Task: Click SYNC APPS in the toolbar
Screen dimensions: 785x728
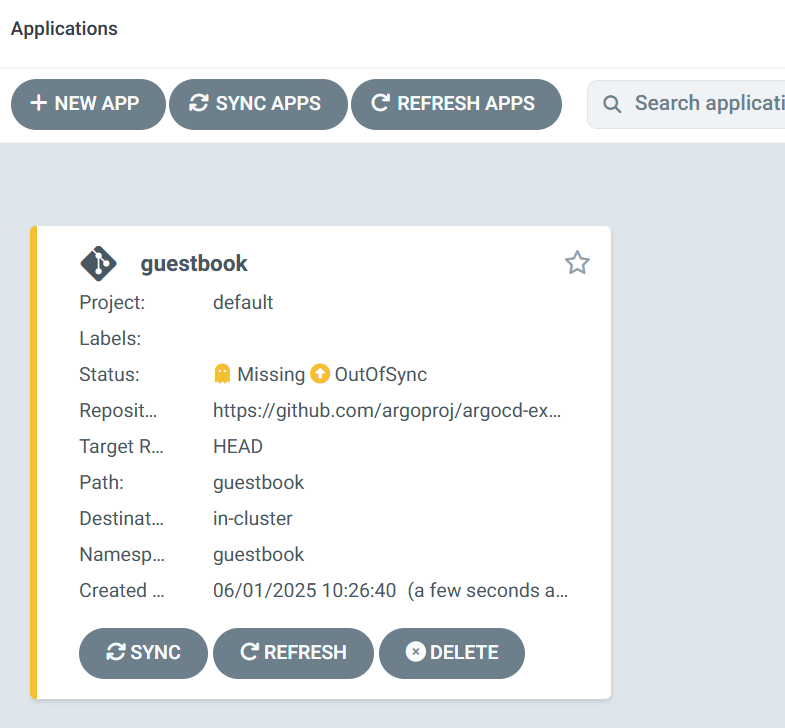Action: coord(258,104)
